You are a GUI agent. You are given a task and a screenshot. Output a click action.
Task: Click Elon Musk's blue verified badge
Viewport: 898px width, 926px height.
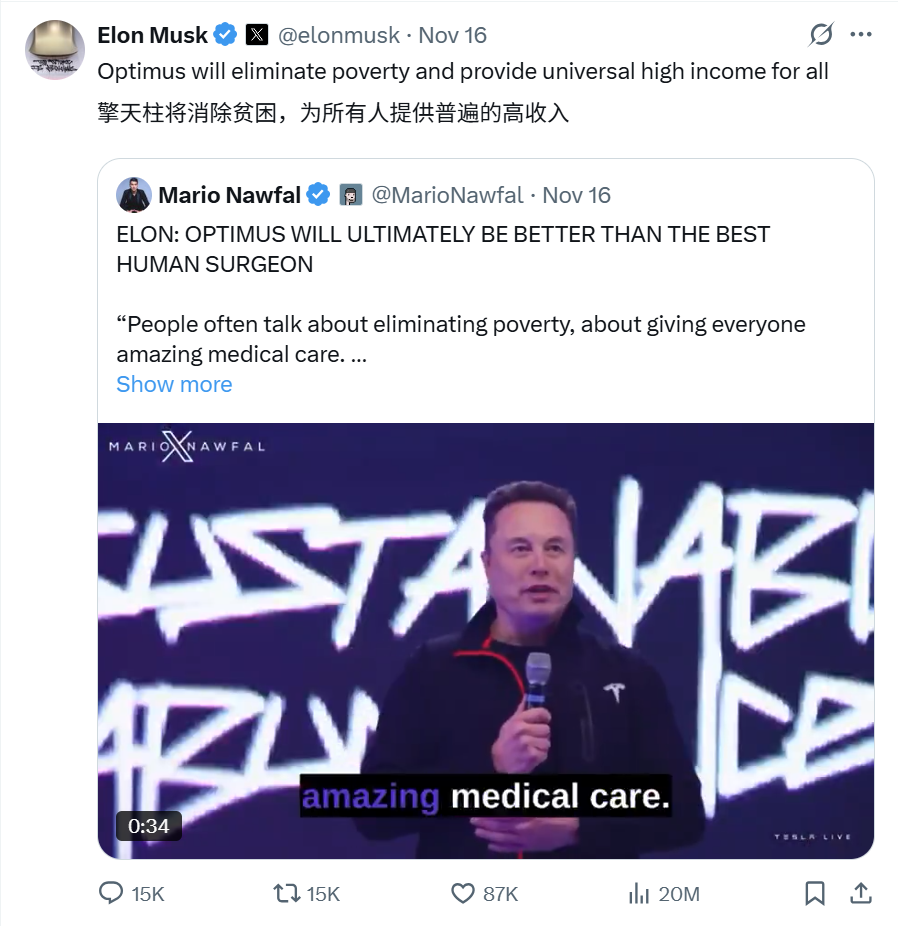tap(225, 35)
